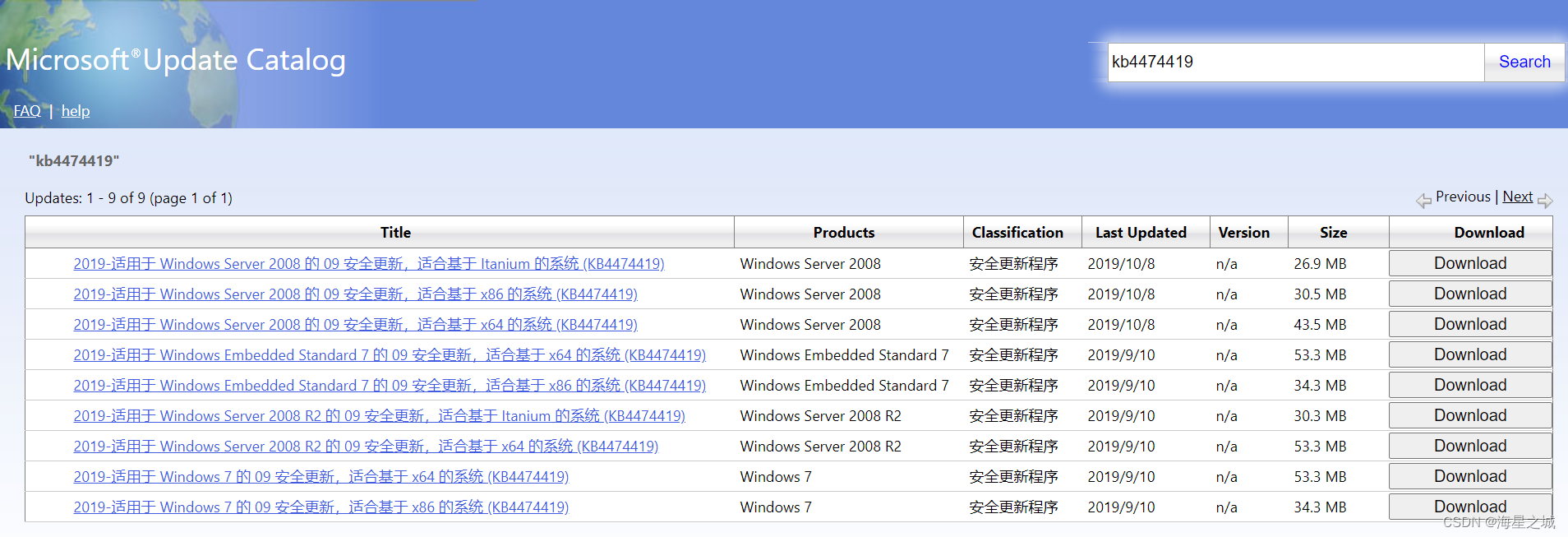Open the FAQ link
This screenshot has height=537, width=1568.
pyautogui.click(x=27, y=111)
